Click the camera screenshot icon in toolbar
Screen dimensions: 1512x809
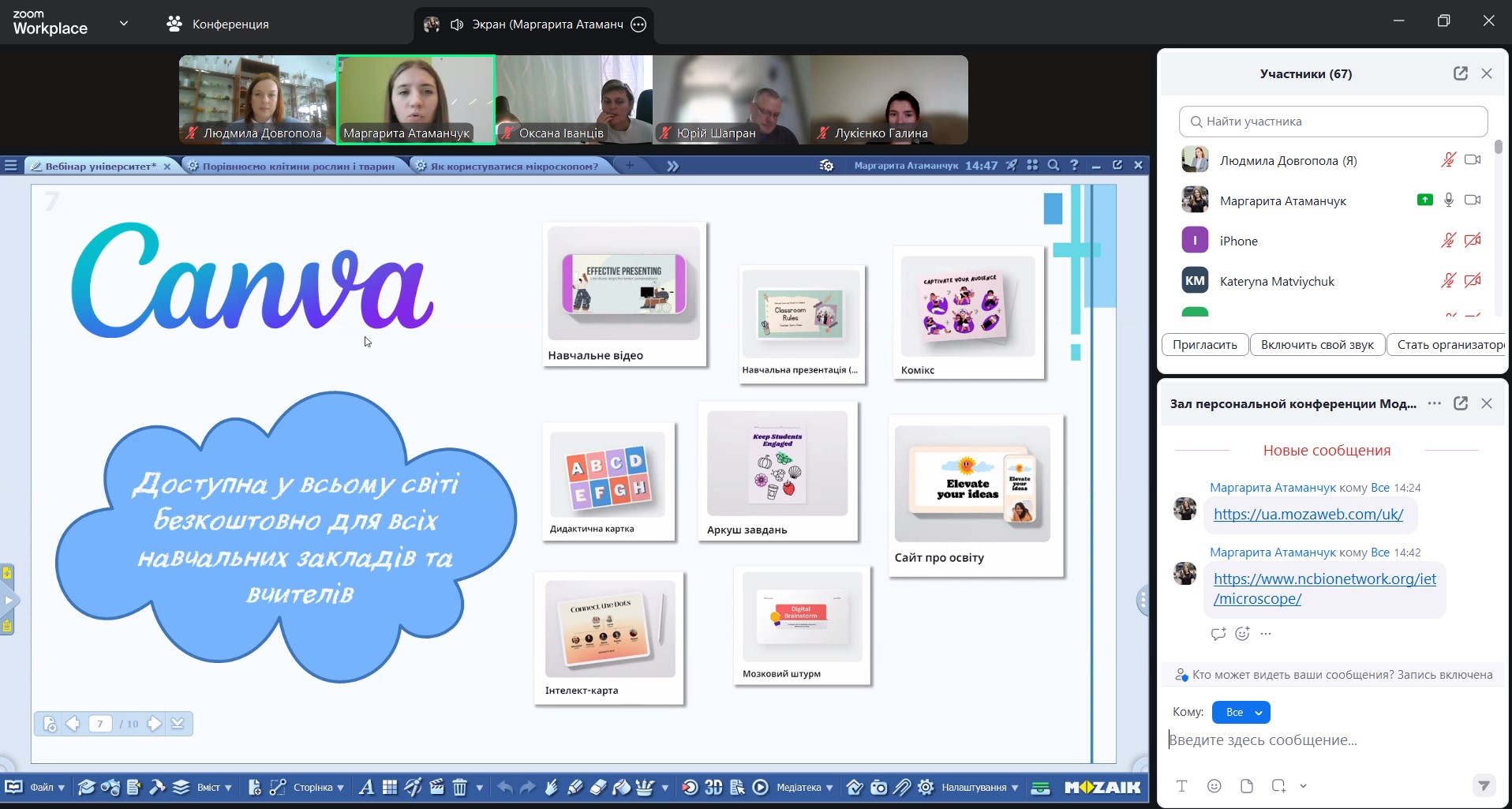pyautogui.click(x=878, y=787)
